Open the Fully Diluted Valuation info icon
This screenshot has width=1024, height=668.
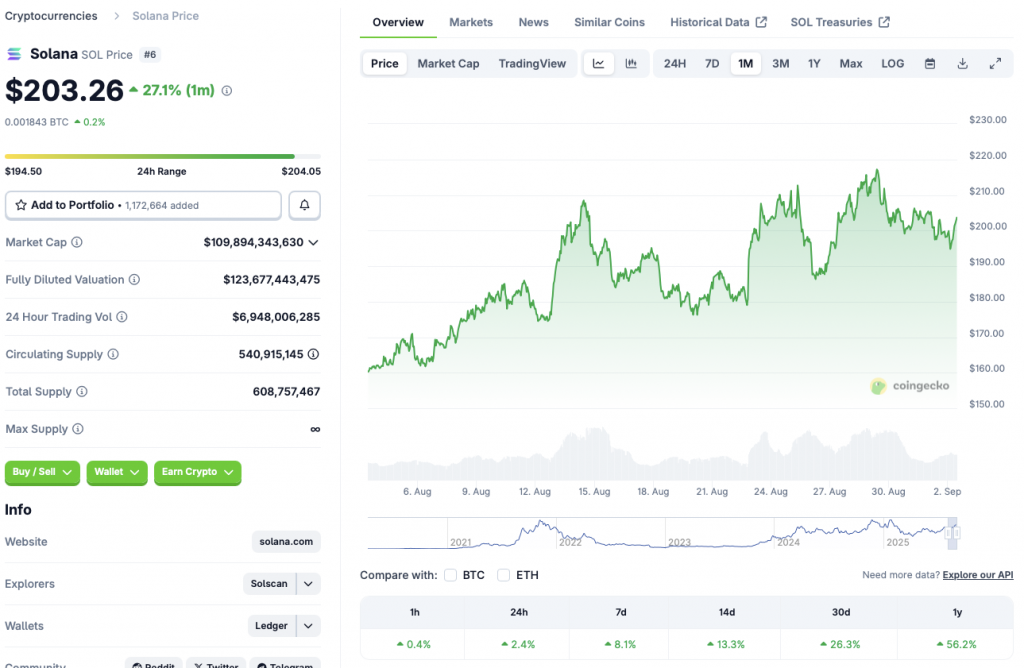click(x=135, y=279)
